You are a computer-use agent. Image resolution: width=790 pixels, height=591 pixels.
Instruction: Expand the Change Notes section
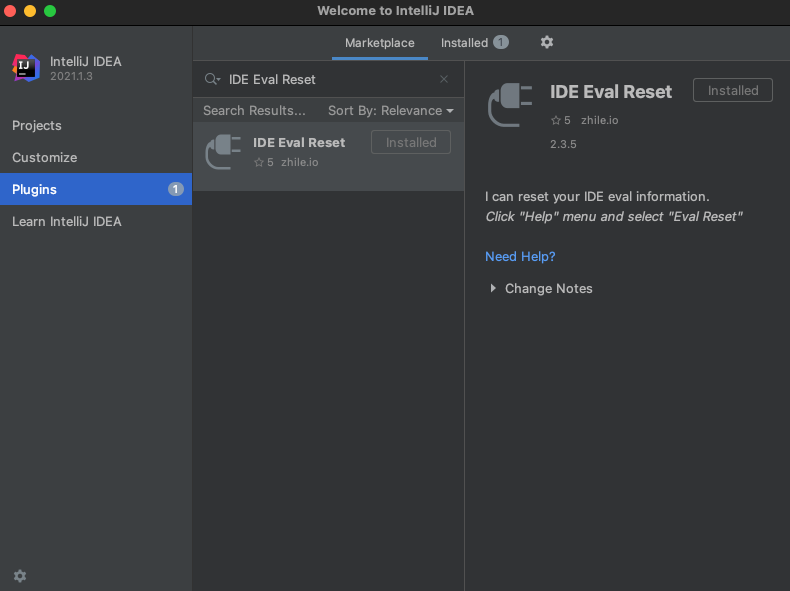point(548,288)
